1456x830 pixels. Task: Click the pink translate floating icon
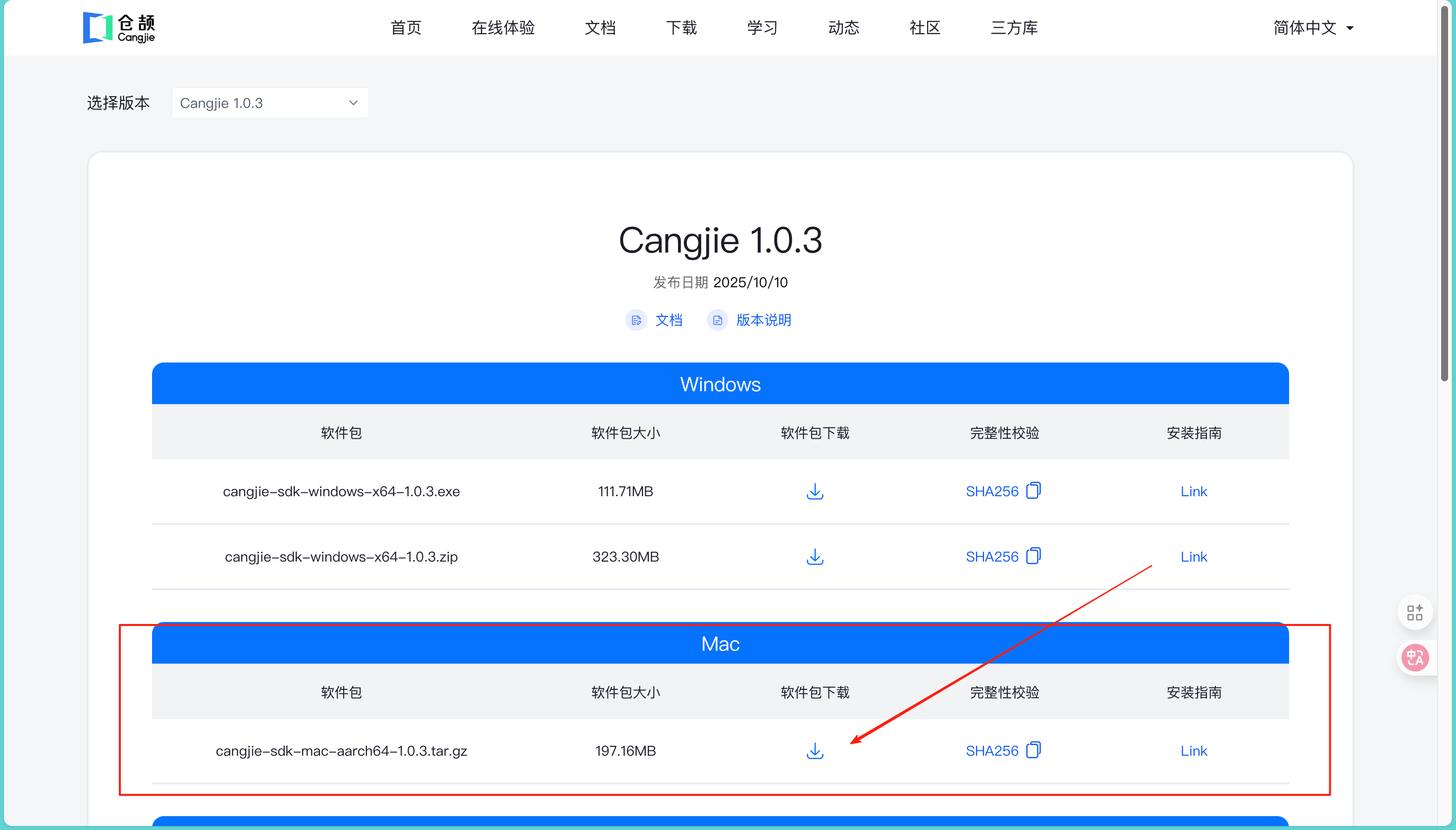pyautogui.click(x=1414, y=658)
